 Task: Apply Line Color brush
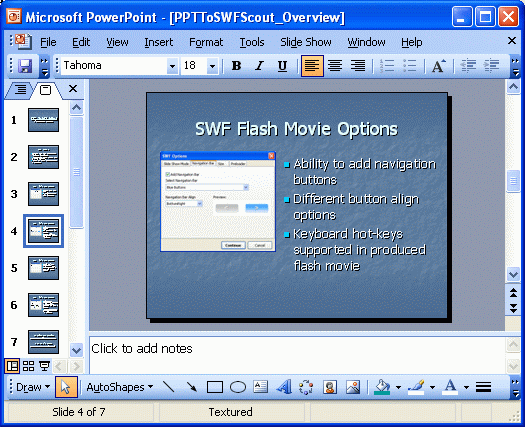tap(416, 387)
